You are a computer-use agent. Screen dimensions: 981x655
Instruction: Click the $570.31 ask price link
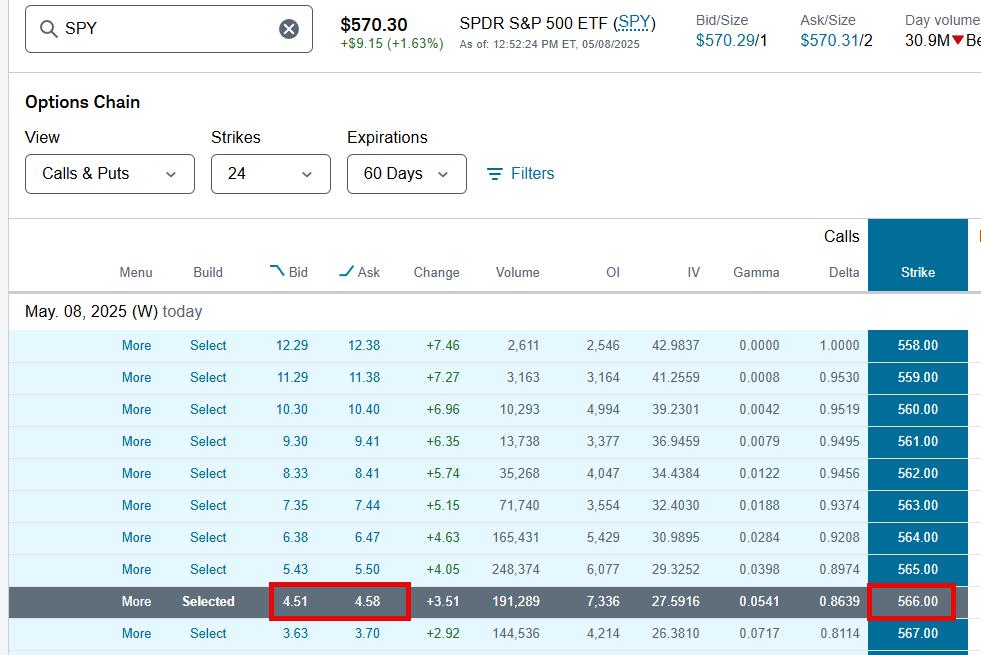[x=829, y=40]
